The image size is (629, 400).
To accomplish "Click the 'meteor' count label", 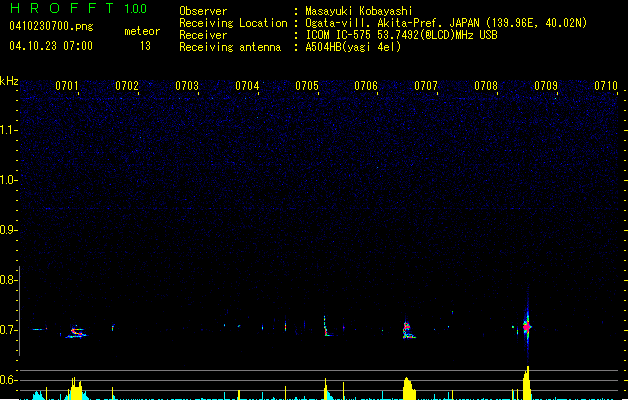I will tap(142, 31).
